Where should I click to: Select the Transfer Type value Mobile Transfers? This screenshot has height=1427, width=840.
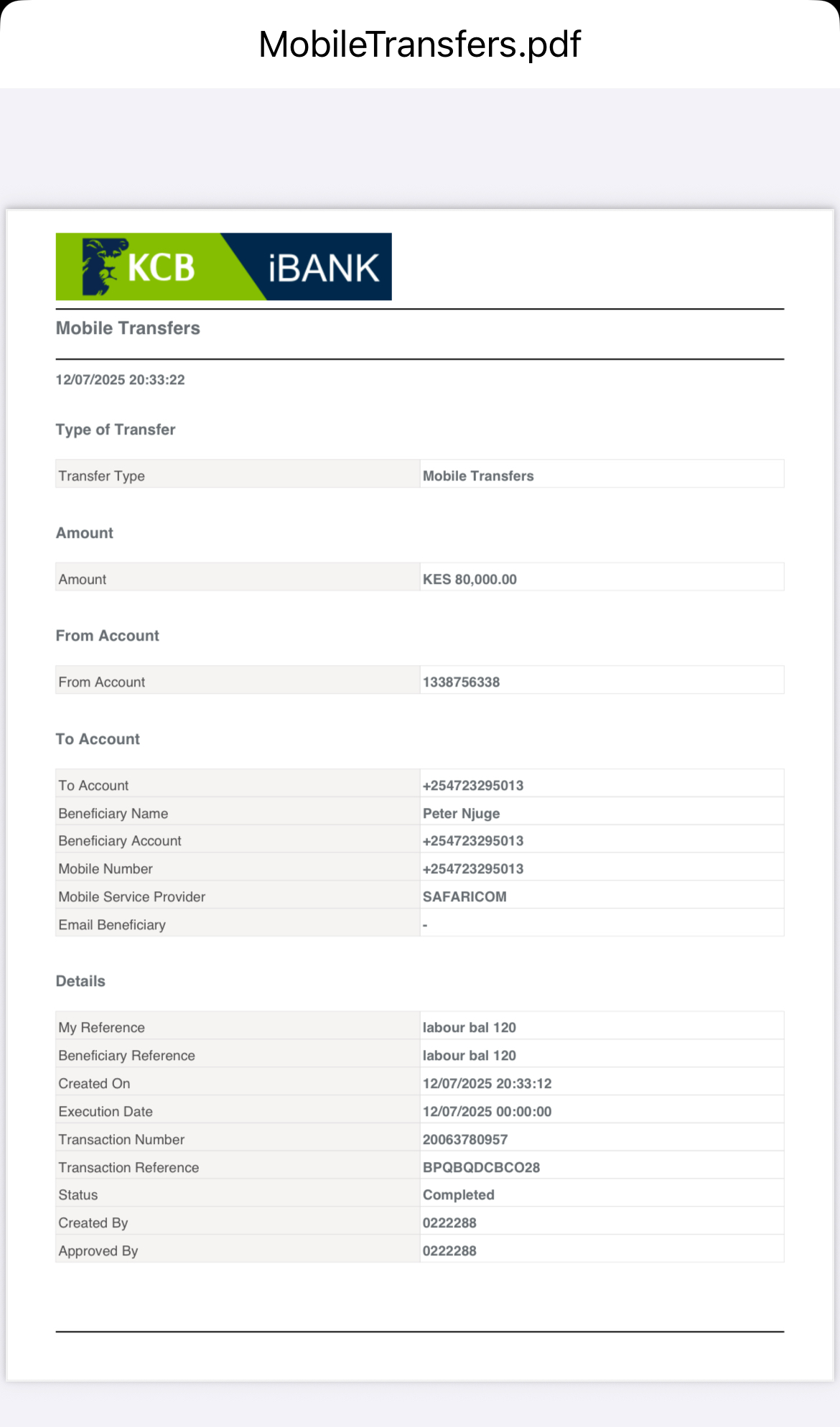click(478, 475)
